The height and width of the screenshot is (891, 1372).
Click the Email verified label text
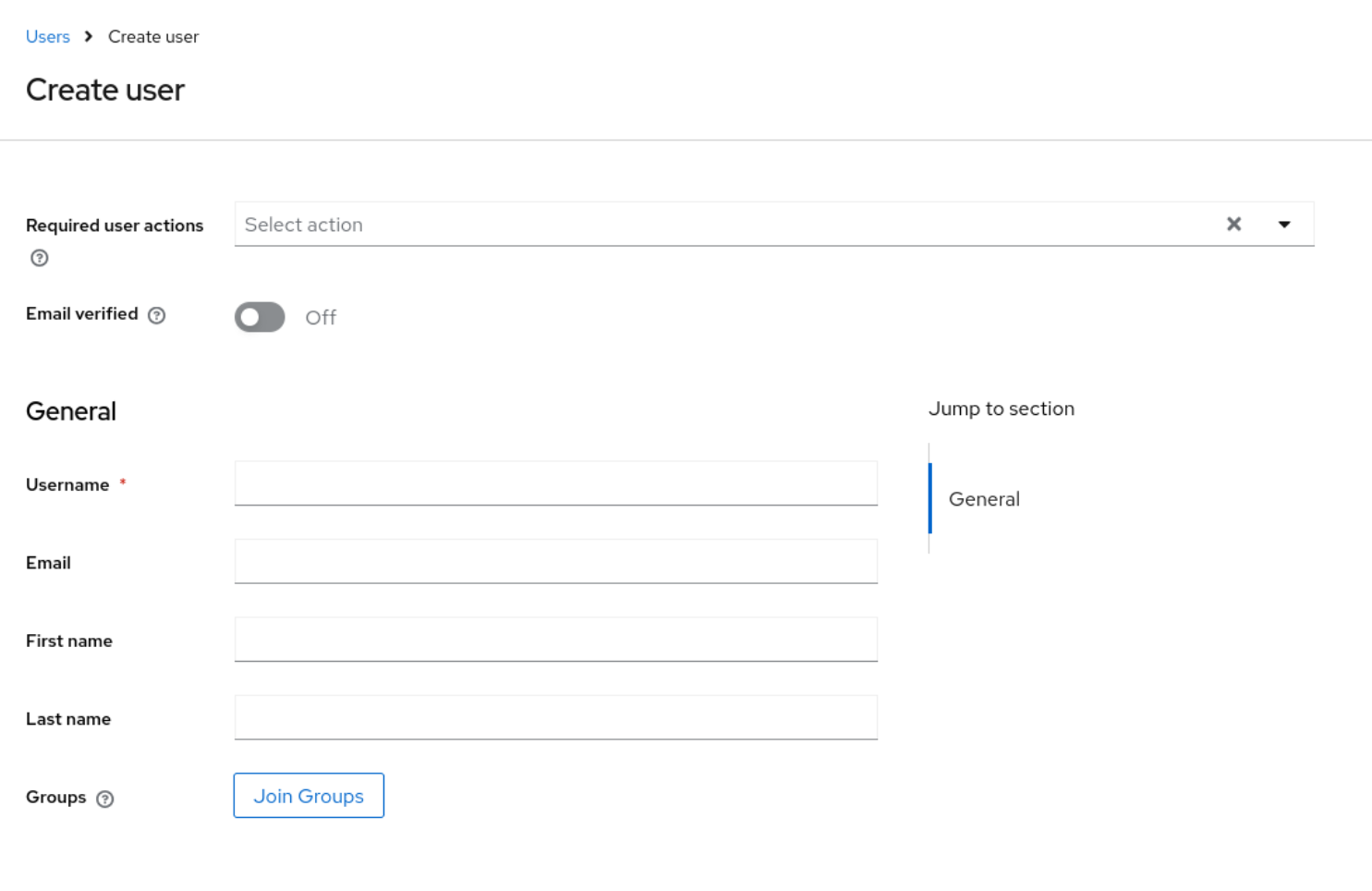tap(82, 314)
